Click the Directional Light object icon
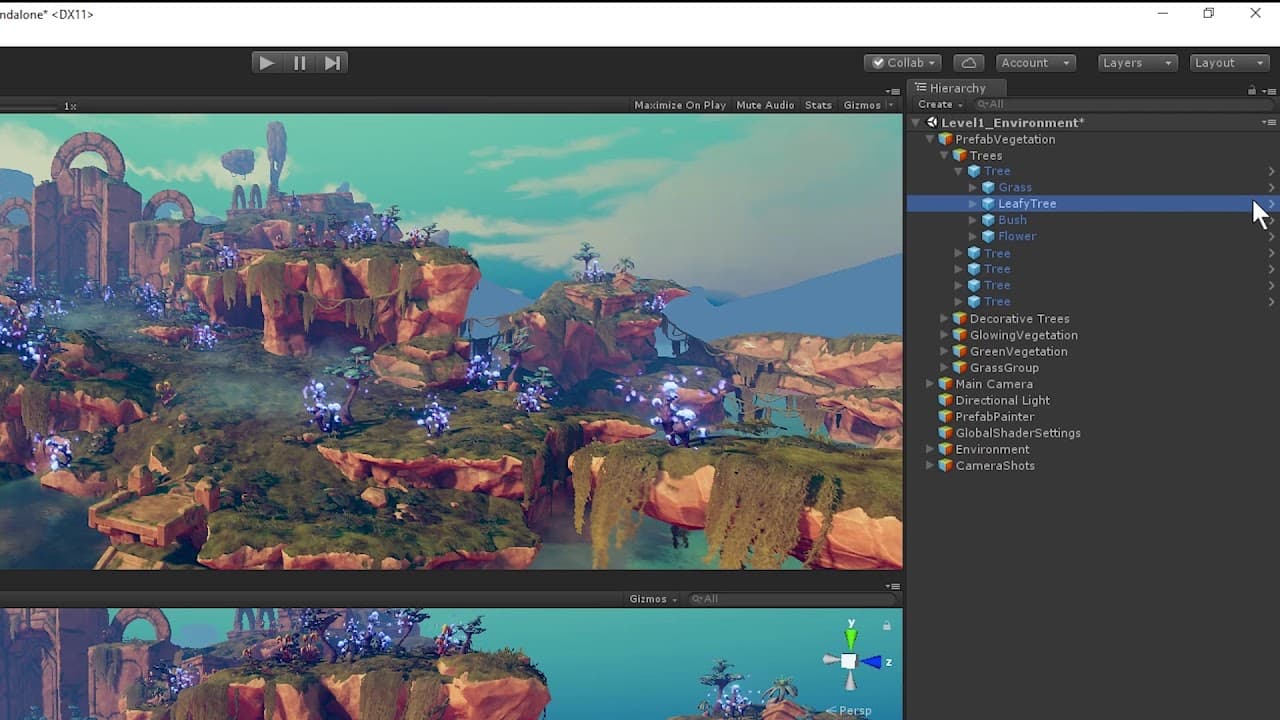 pos(945,400)
